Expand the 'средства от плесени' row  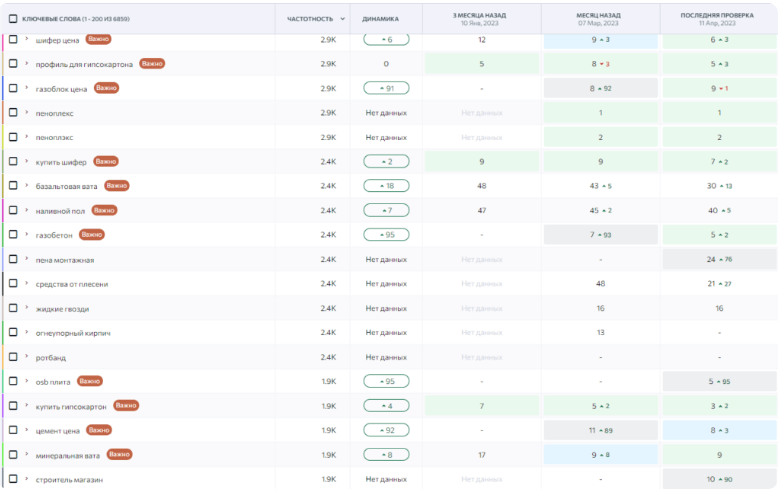click(x=27, y=283)
